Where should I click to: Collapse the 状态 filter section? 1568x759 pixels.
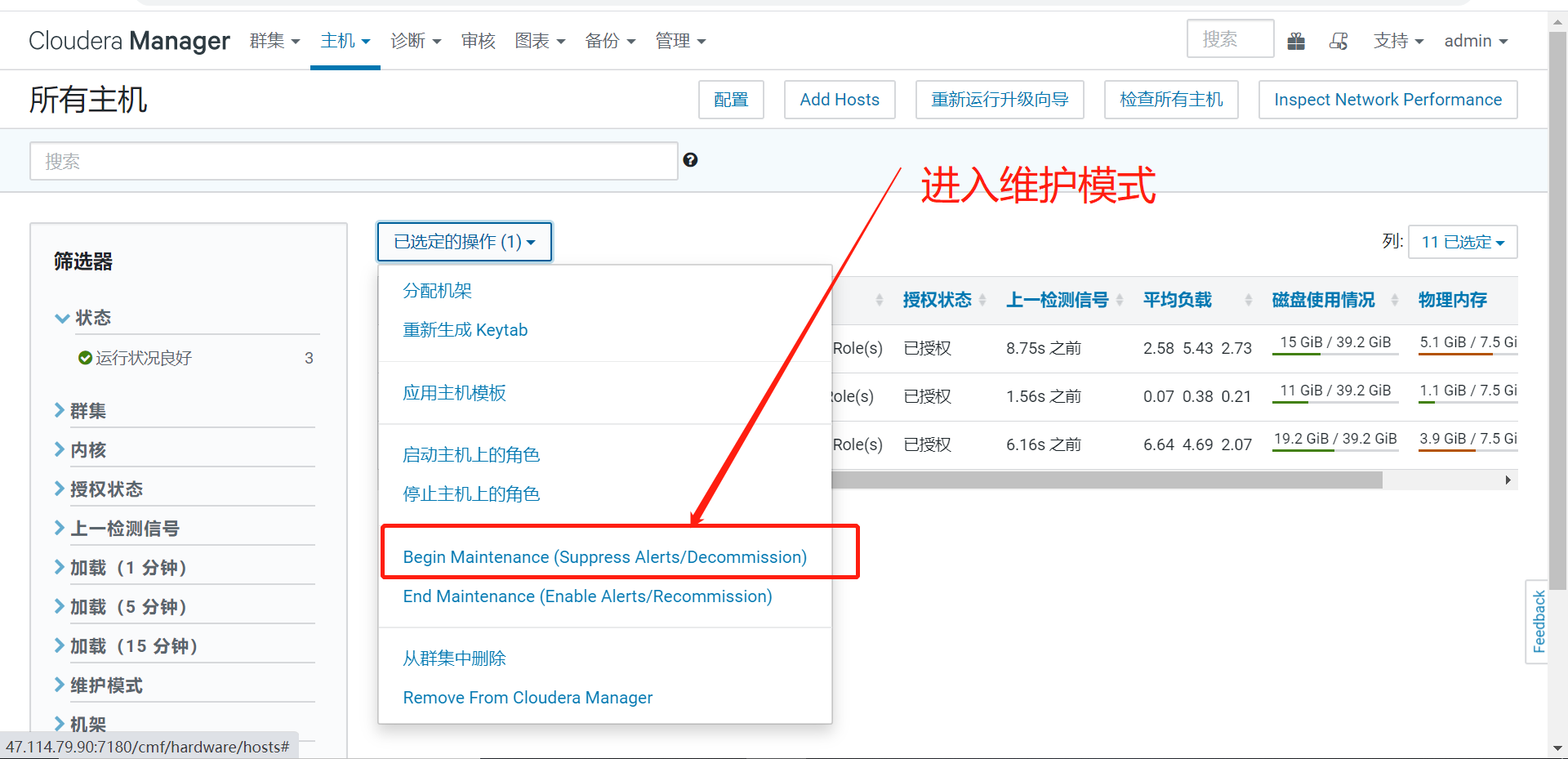(x=62, y=318)
